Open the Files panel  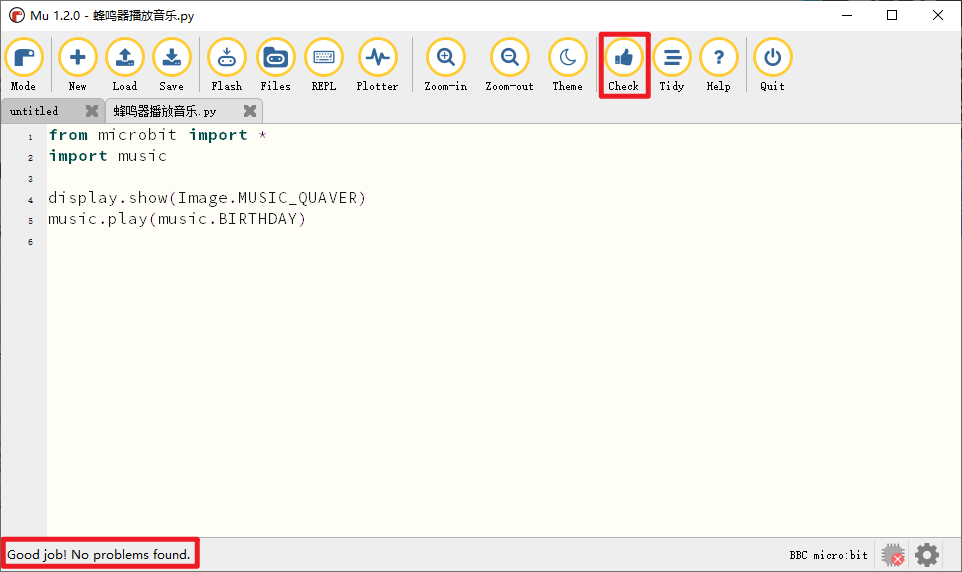(275, 64)
